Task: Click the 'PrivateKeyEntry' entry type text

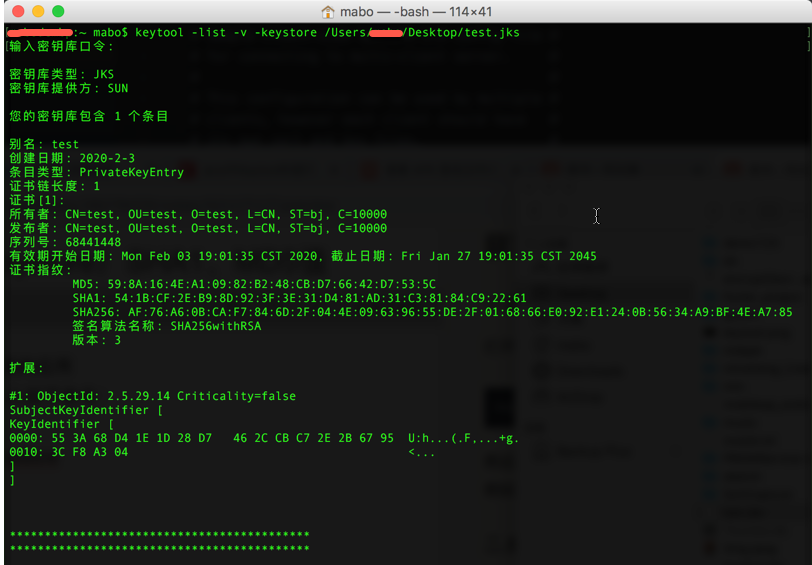Action: pyautogui.click(x=132, y=172)
